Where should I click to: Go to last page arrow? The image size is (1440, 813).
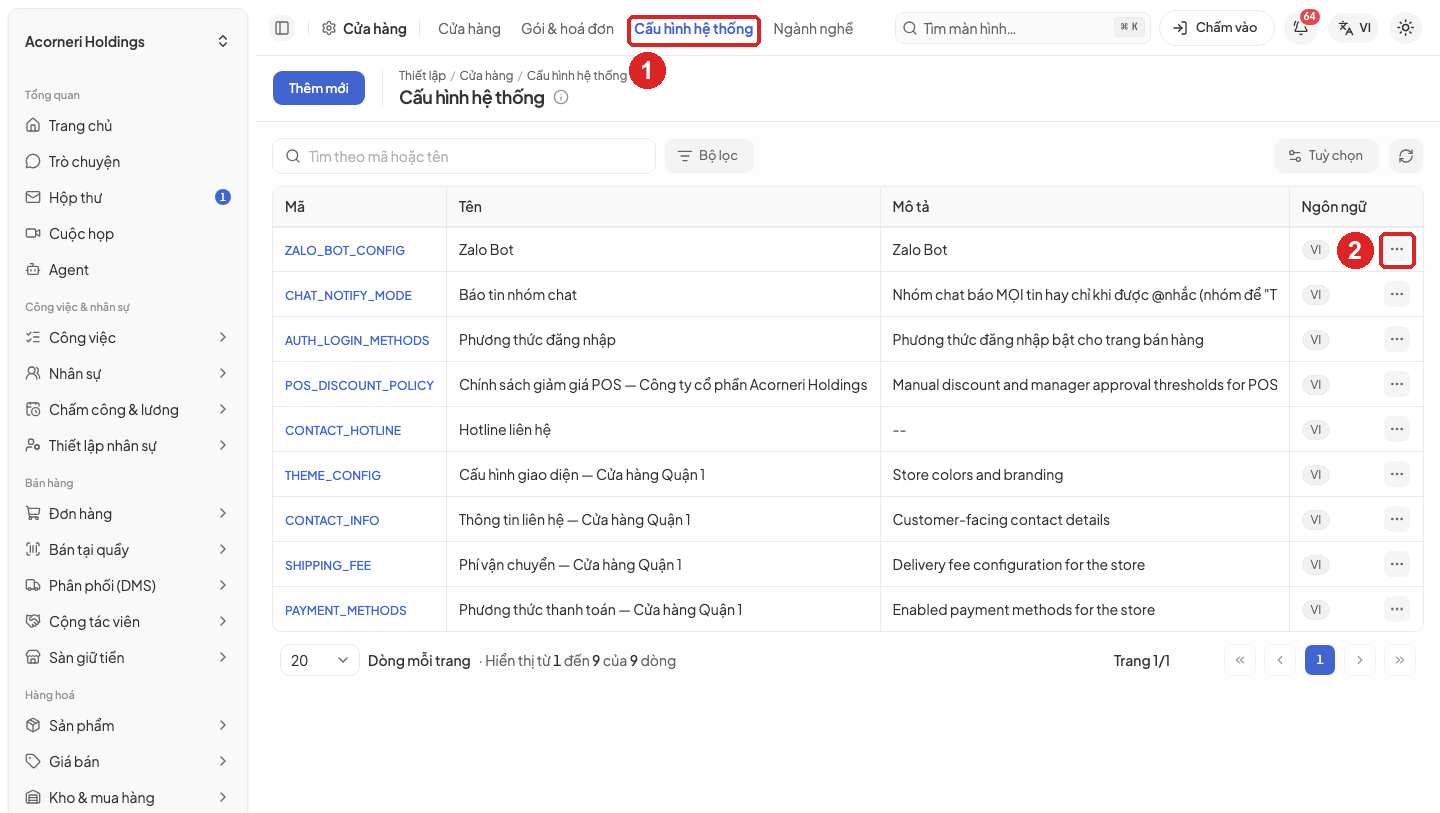pyautogui.click(x=1400, y=660)
